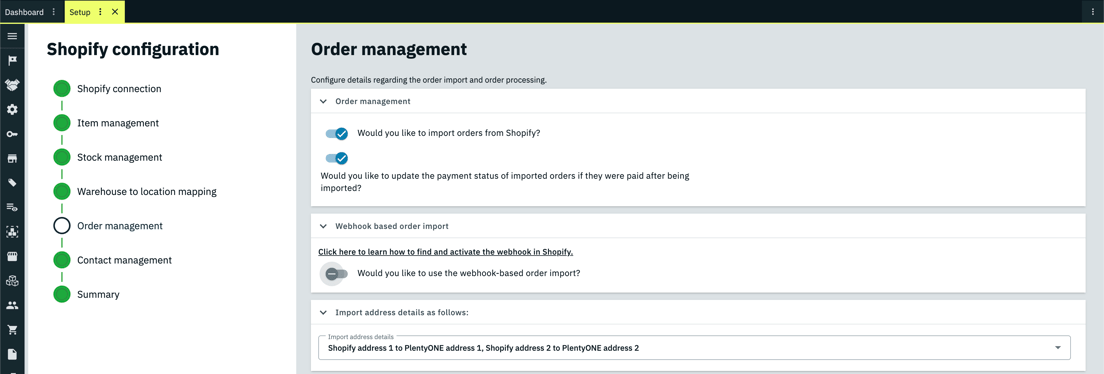This screenshot has width=1104, height=374.
Task: Open the settings gear in the sidebar
Action: [x=12, y=109]
